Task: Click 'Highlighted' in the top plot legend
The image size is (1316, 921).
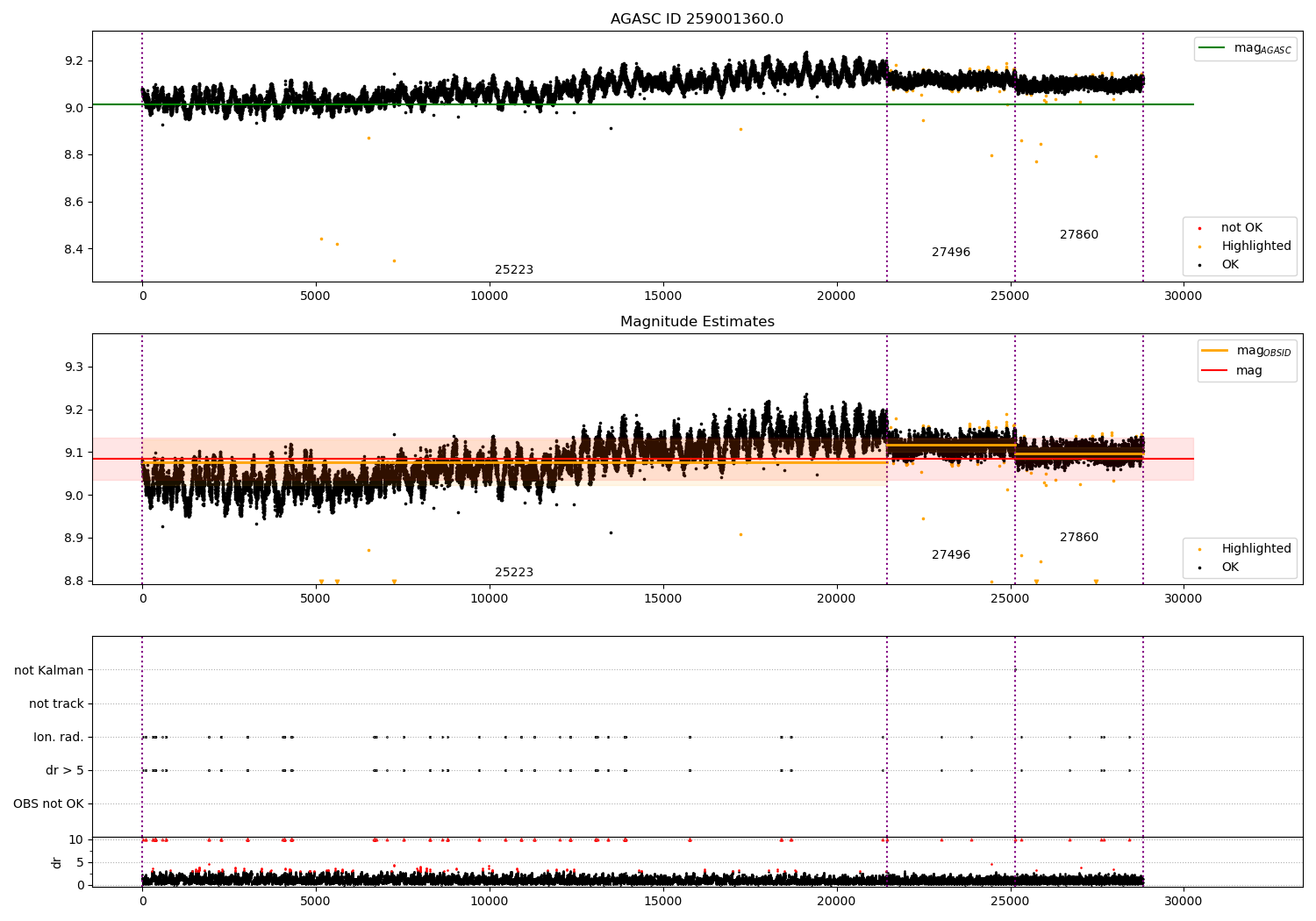Action: click(1256, 246)
